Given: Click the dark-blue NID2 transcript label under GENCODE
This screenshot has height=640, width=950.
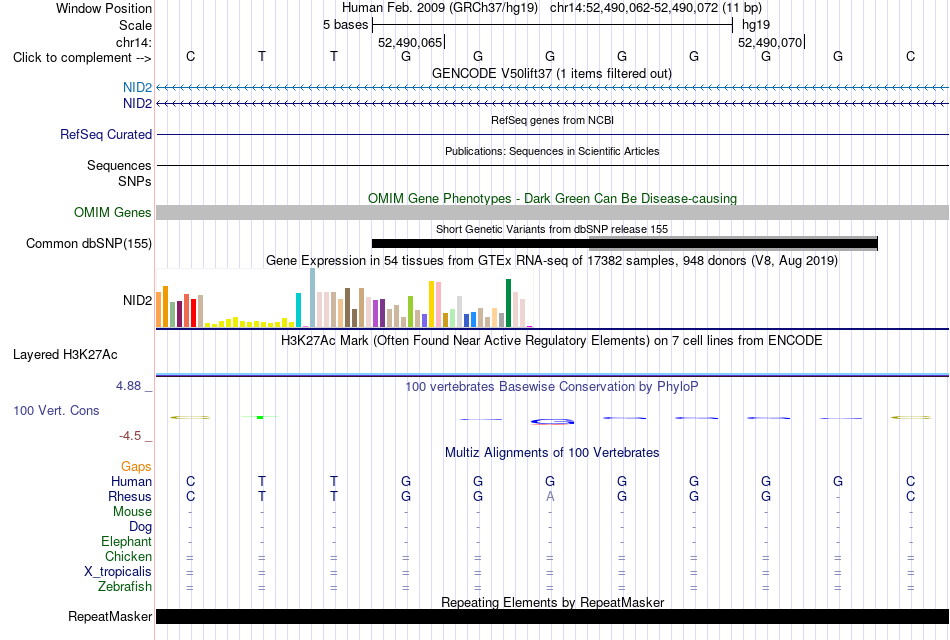Looking at the screenshot, I should coord(138,104).
